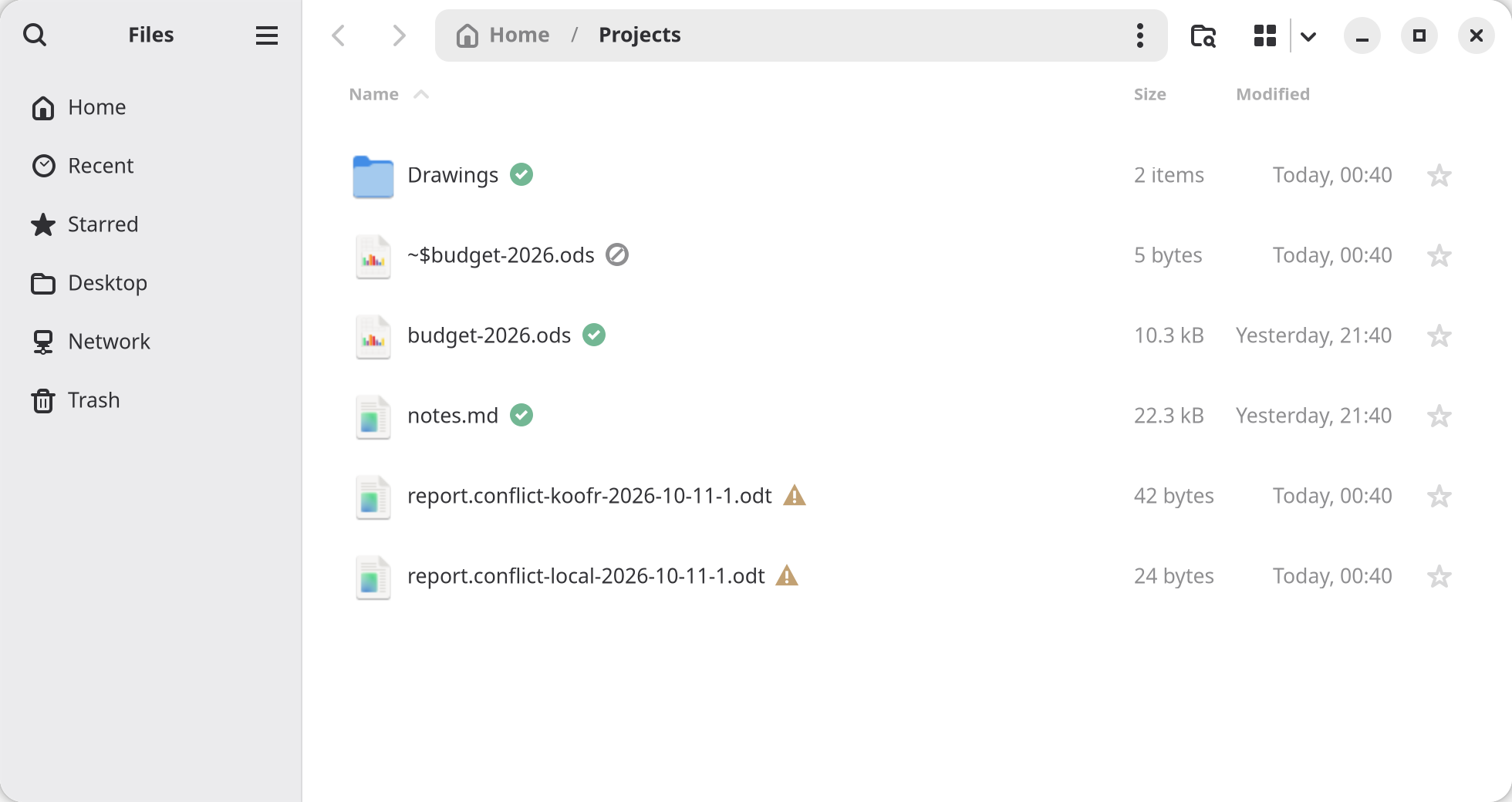This screenshot has width=1512, height=802.
Task: Star the budget-2026.ods file
Action: click(x=1439, y=335)
